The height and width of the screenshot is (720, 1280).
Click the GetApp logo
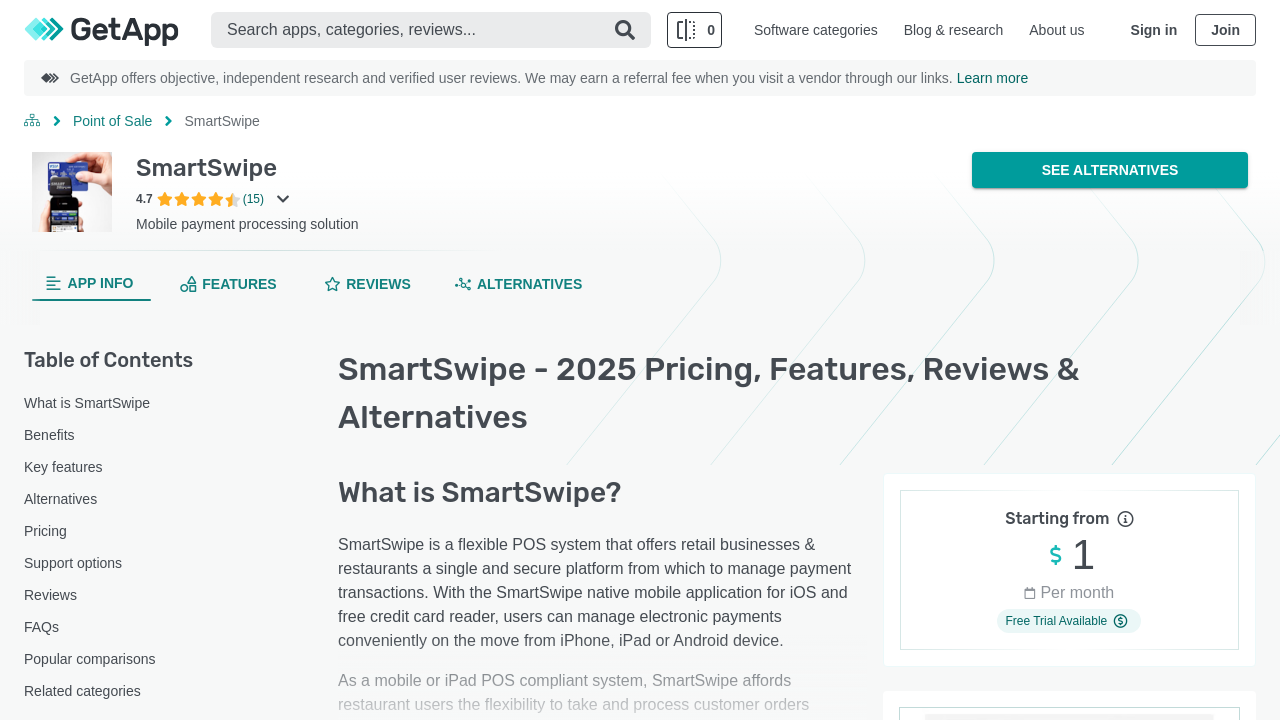point(101,30)
